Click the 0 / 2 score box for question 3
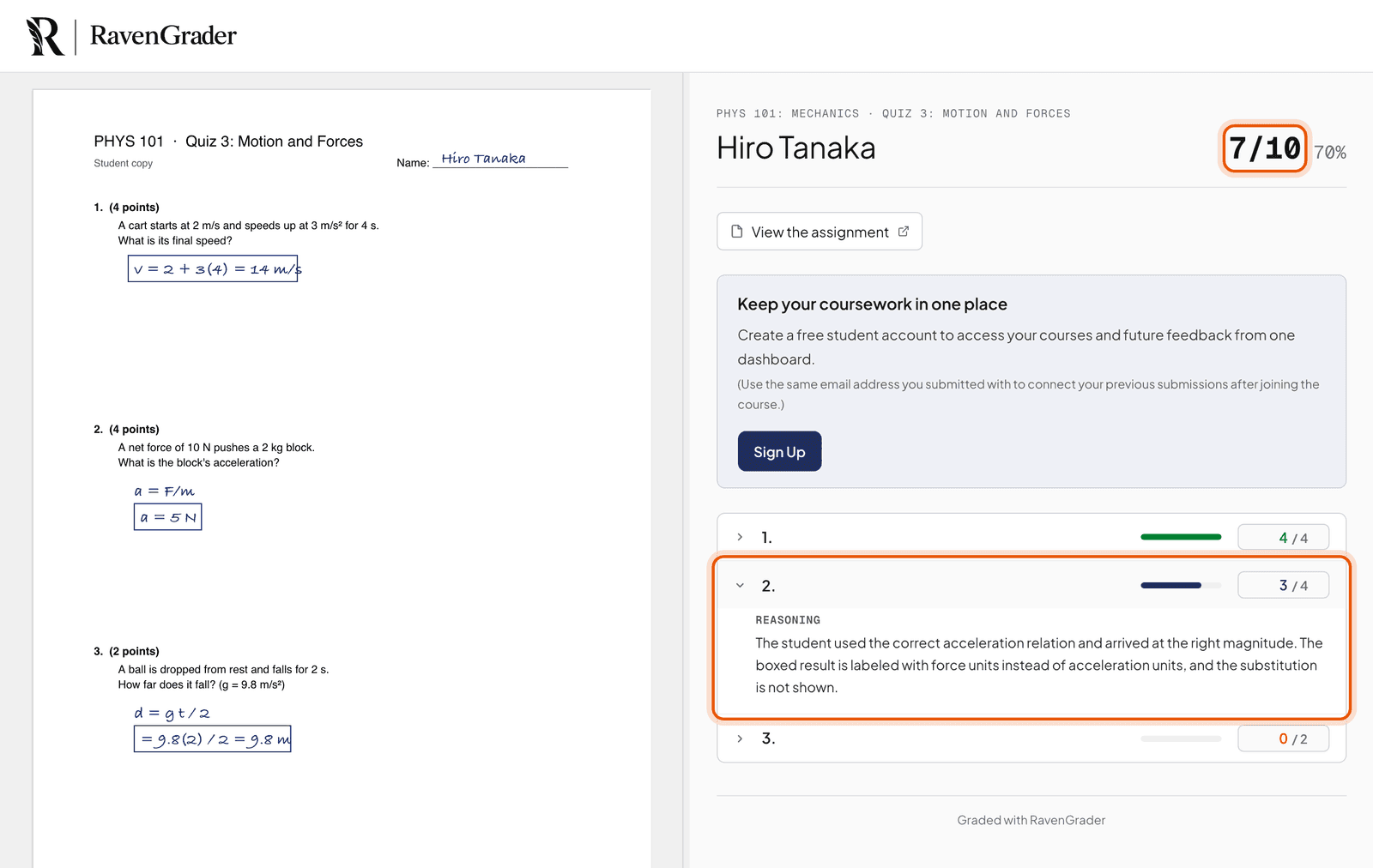 [x=1284, y=738]
